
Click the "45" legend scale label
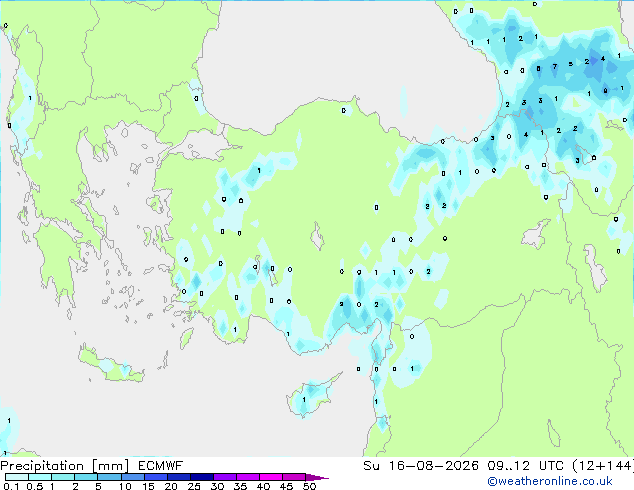pos(286,486)
